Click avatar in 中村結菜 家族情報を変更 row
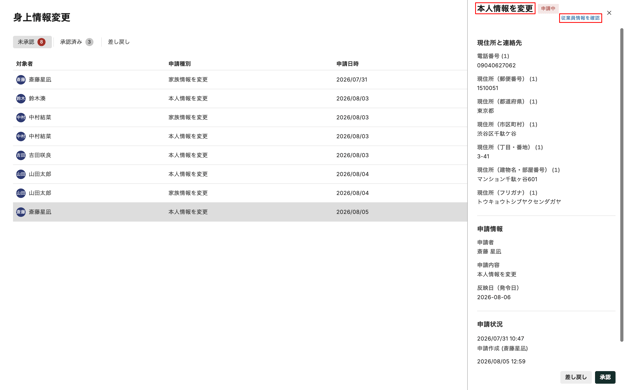The height and width of the screenshot is (390, 625). 21,118
